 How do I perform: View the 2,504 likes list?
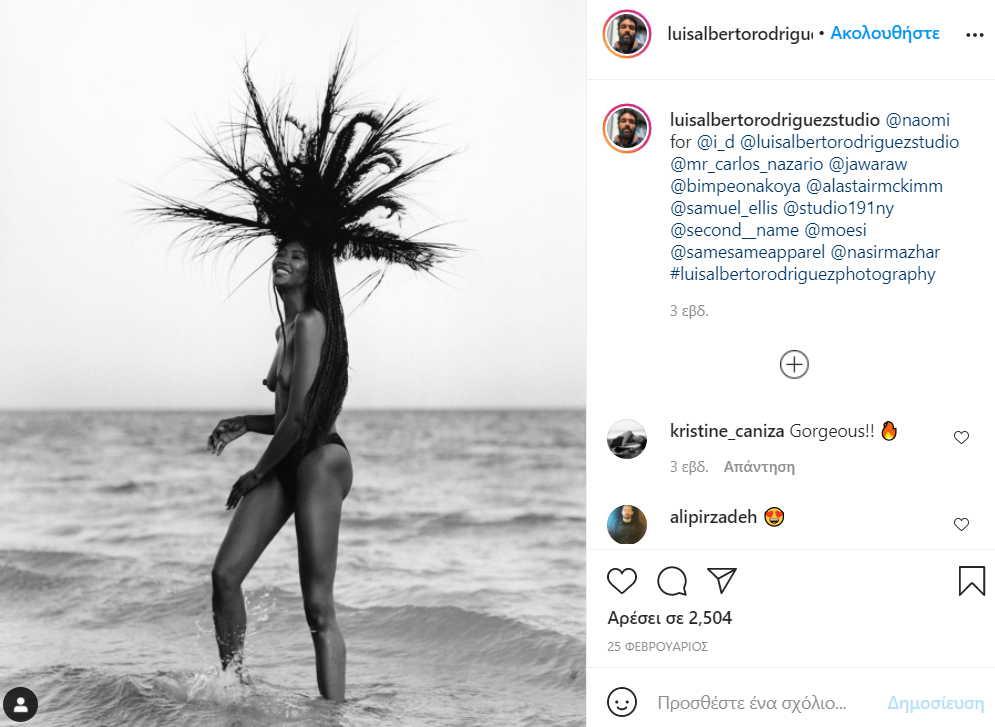pos(669,618)
